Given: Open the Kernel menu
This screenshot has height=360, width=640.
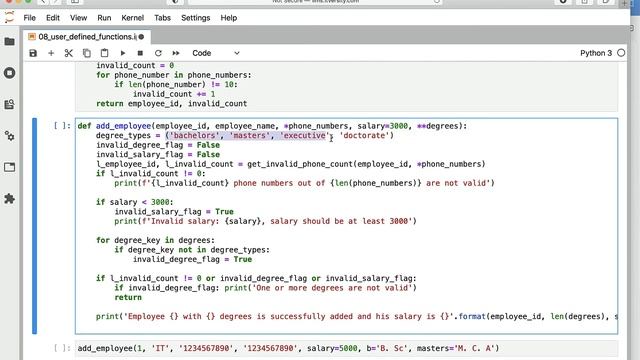Looking at the screenshot, I should tap(133, 18).
